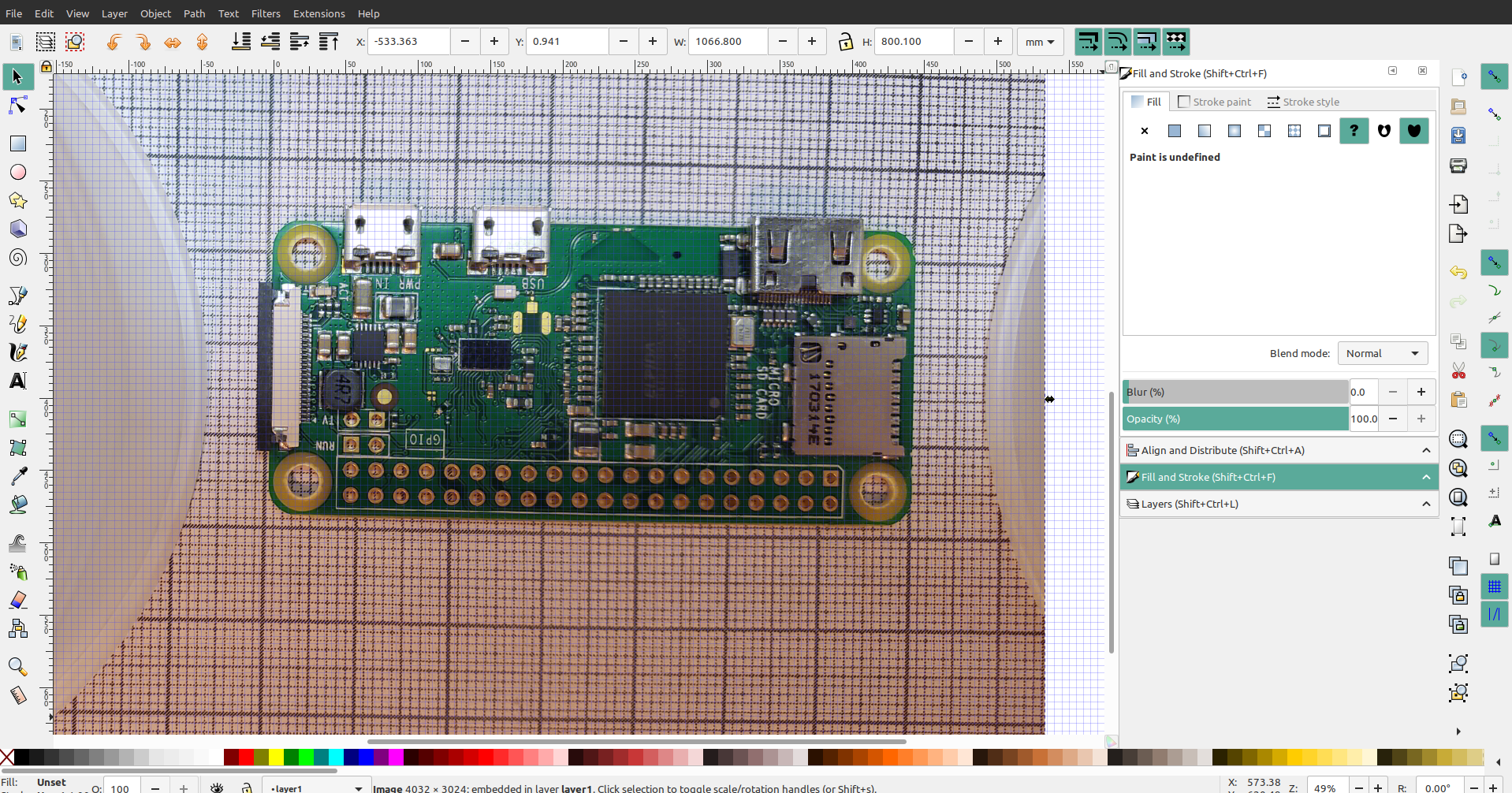Switch to the Stroke paint tab
The image size is (1512, 793).
tap(1214, 102)
